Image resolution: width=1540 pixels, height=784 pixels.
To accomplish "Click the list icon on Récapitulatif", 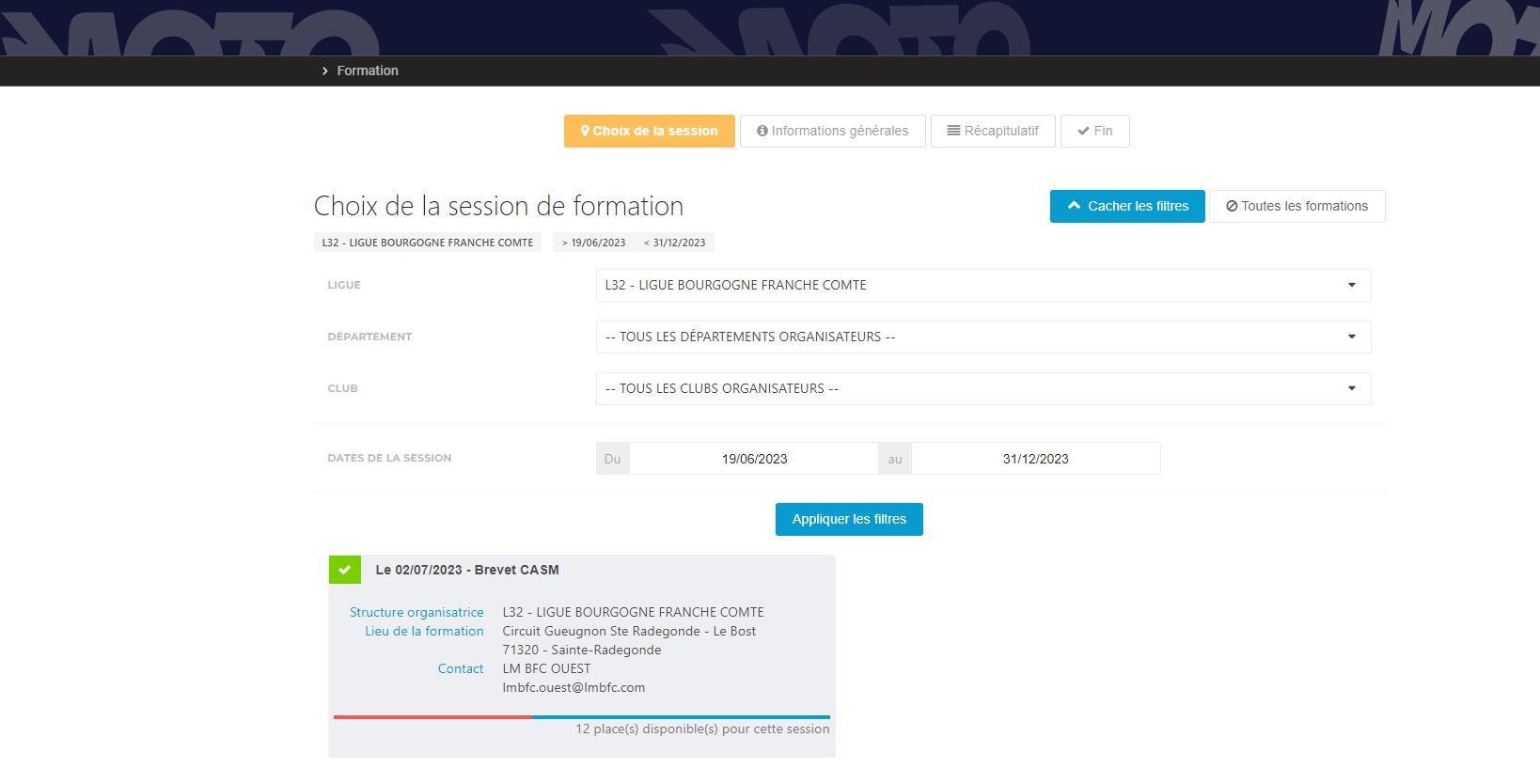I will [x=953, y=132].
